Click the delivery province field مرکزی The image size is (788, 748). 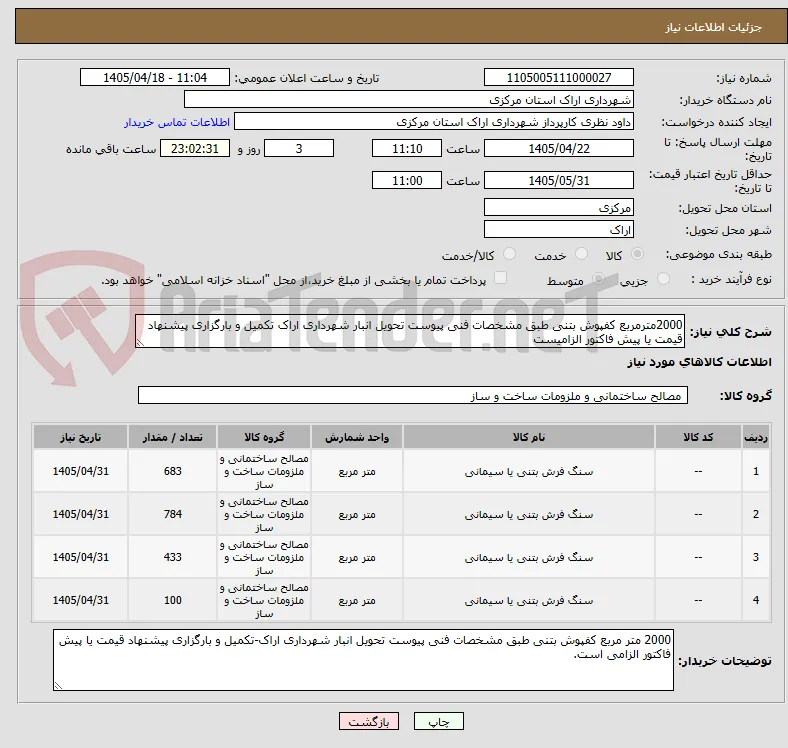tap(559, 207)
